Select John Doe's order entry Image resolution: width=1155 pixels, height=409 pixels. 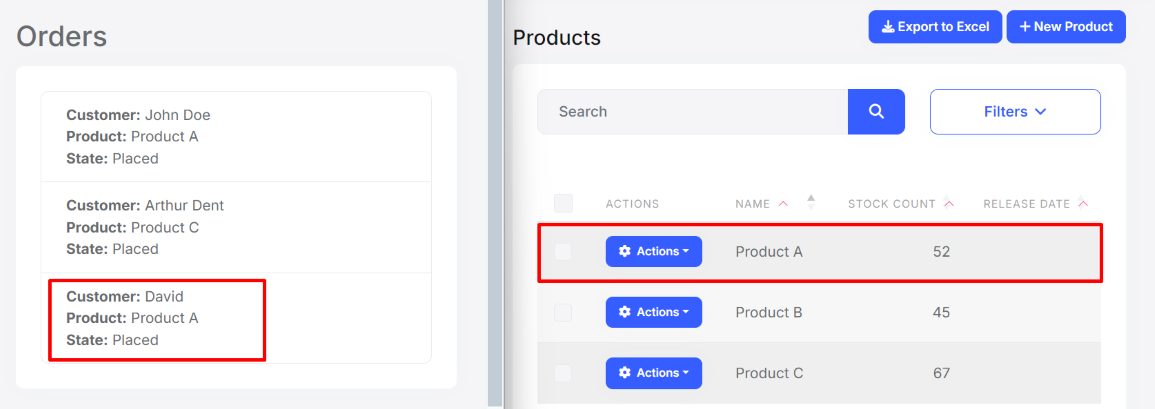click(236, 137)
